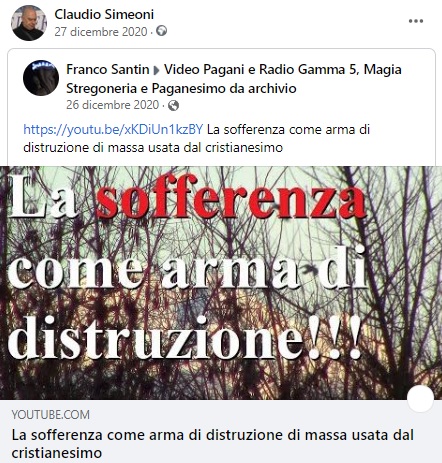The image size is (442, 463).
Task: Click Claudio Simeoni's profile picture
Action: tap(29, 23)
